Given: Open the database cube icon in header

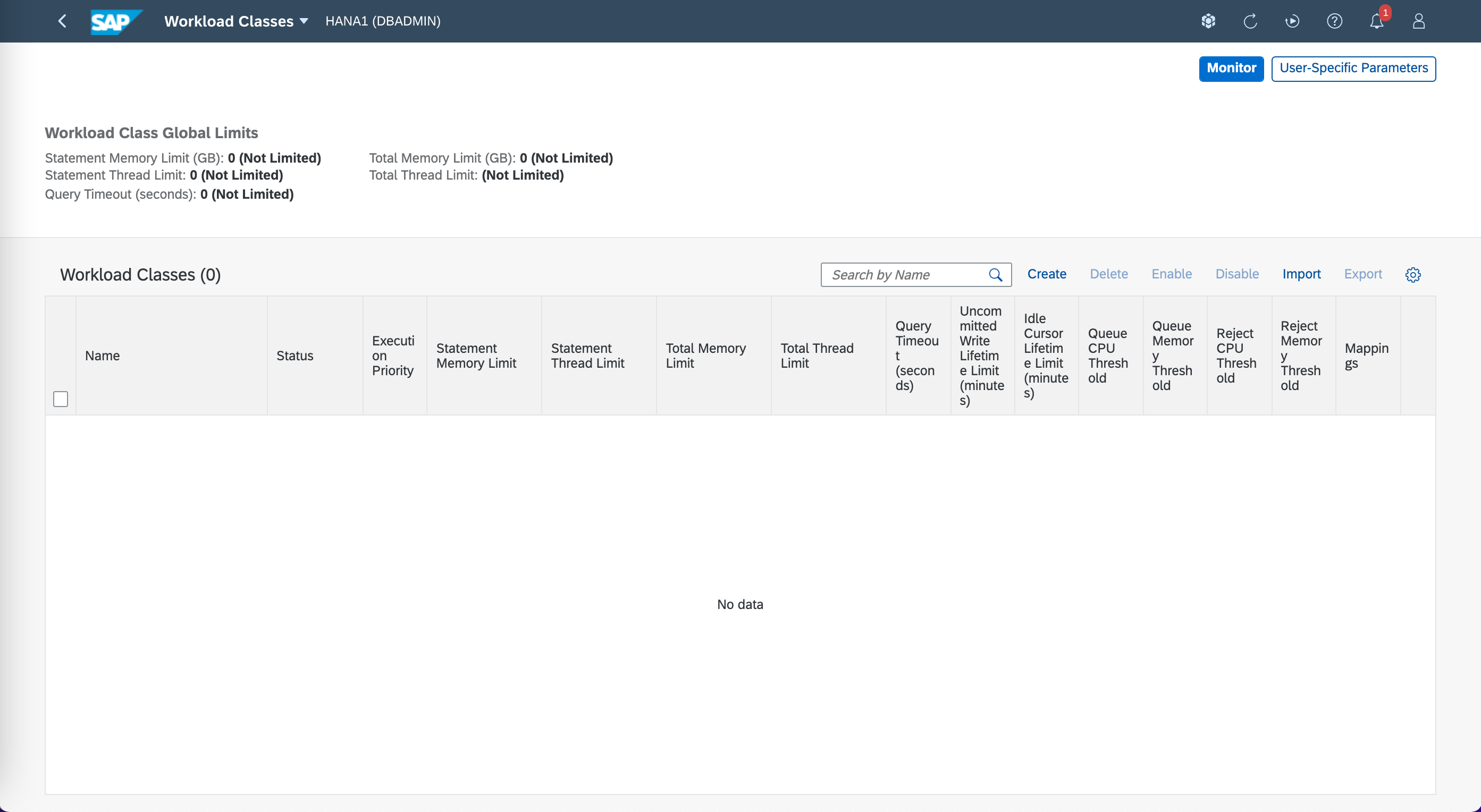Looking at the screenshot, I should click(1208, 21).
